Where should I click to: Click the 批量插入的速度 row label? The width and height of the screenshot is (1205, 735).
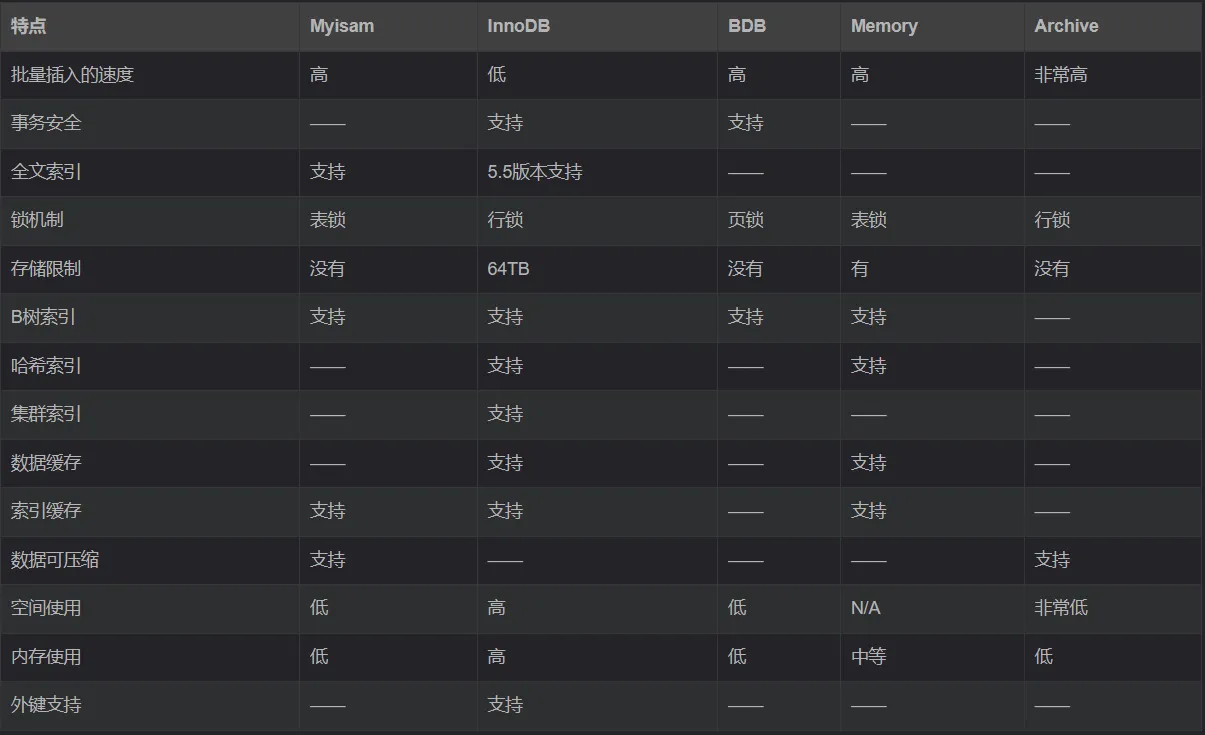tap(72, 75)
